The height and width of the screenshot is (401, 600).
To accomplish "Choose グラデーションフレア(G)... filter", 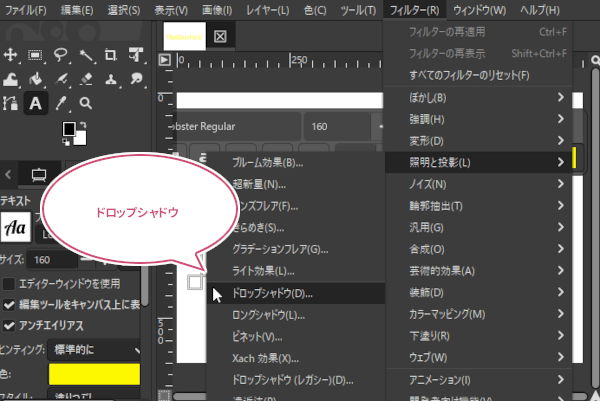I will (x=296, y=249).
